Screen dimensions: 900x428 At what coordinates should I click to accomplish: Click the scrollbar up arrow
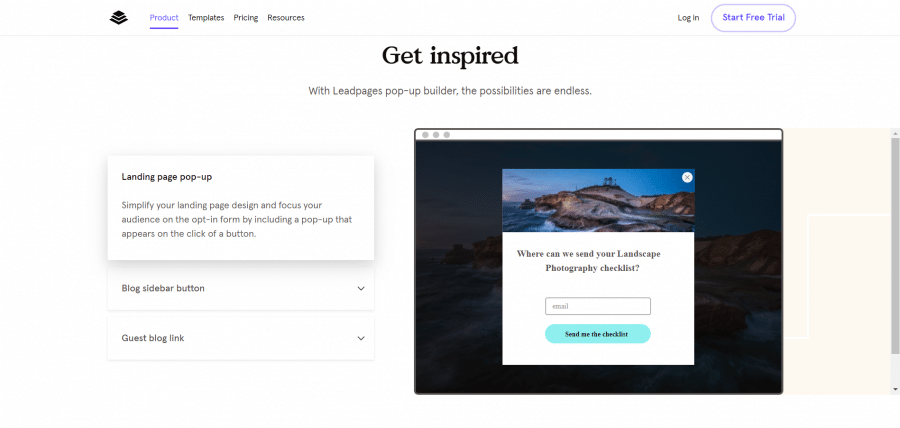click(895, 133)
